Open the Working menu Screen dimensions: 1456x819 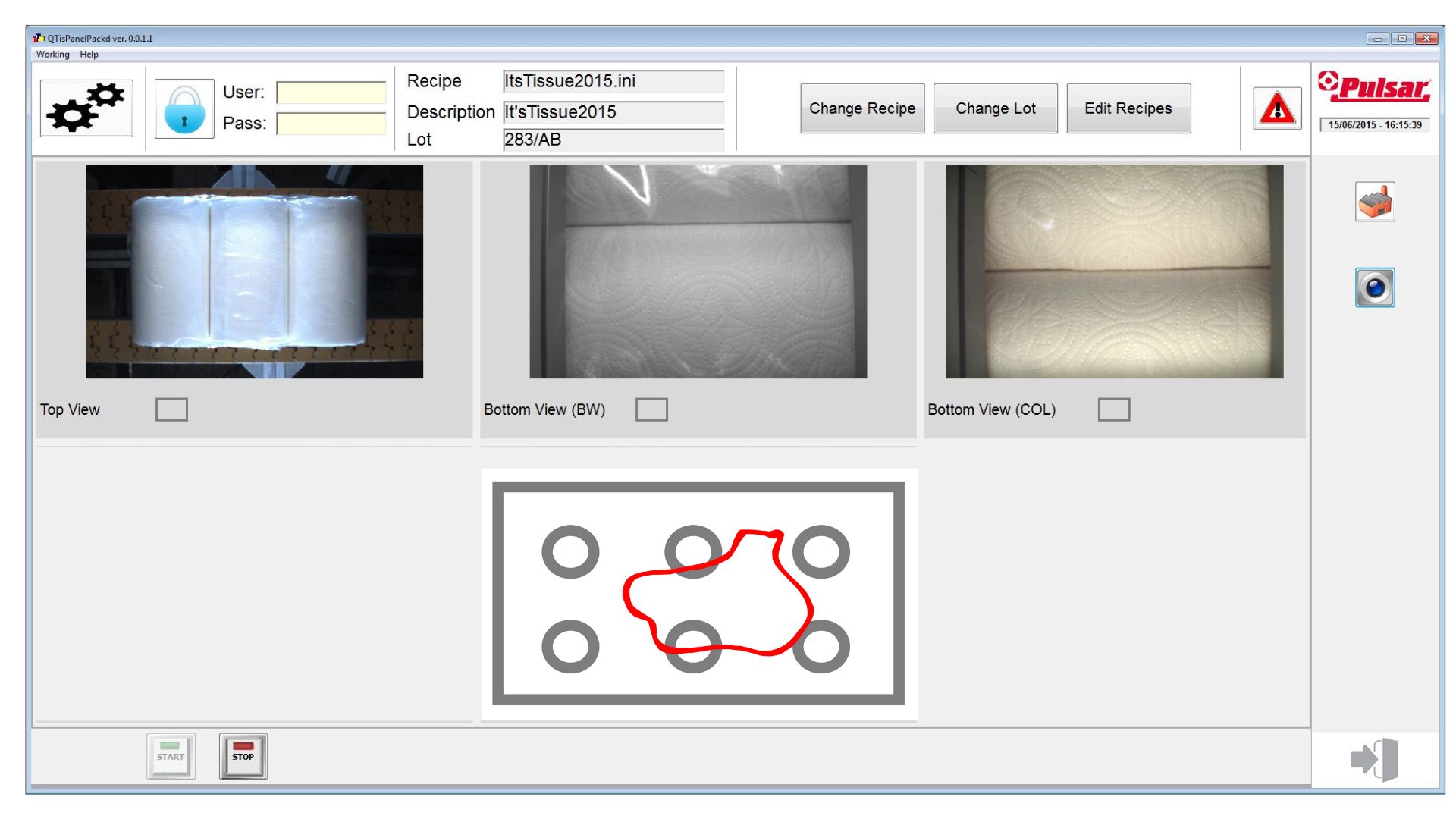coord(52,55)
